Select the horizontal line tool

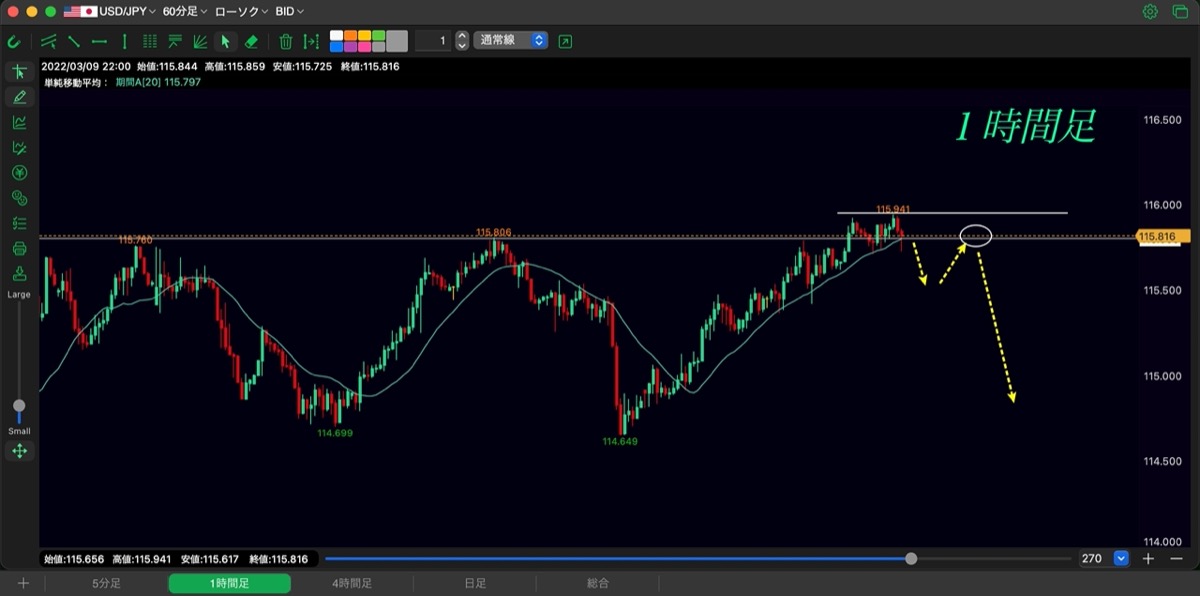99,41
